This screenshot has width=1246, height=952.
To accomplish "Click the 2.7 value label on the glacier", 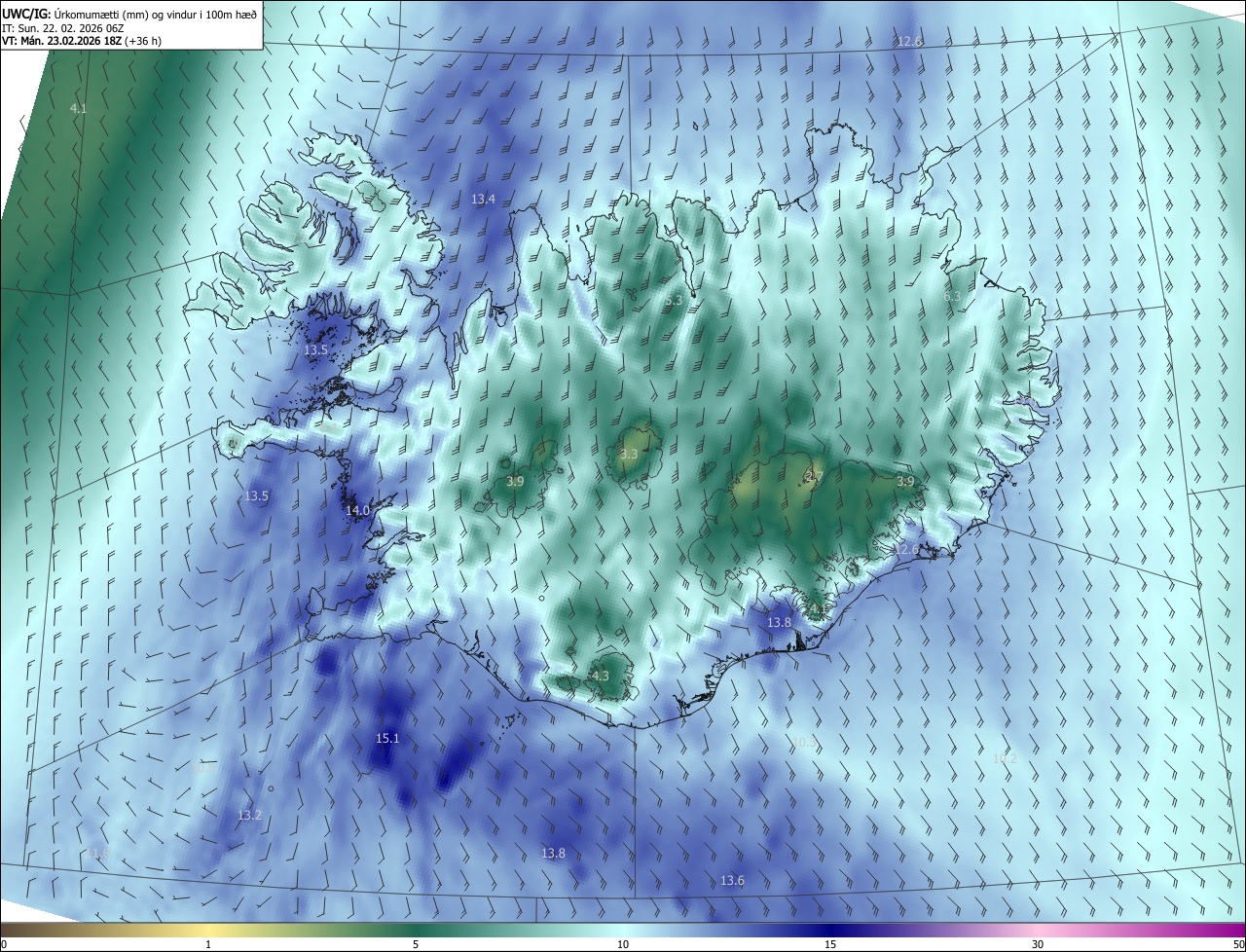I will tap(815, 477).
